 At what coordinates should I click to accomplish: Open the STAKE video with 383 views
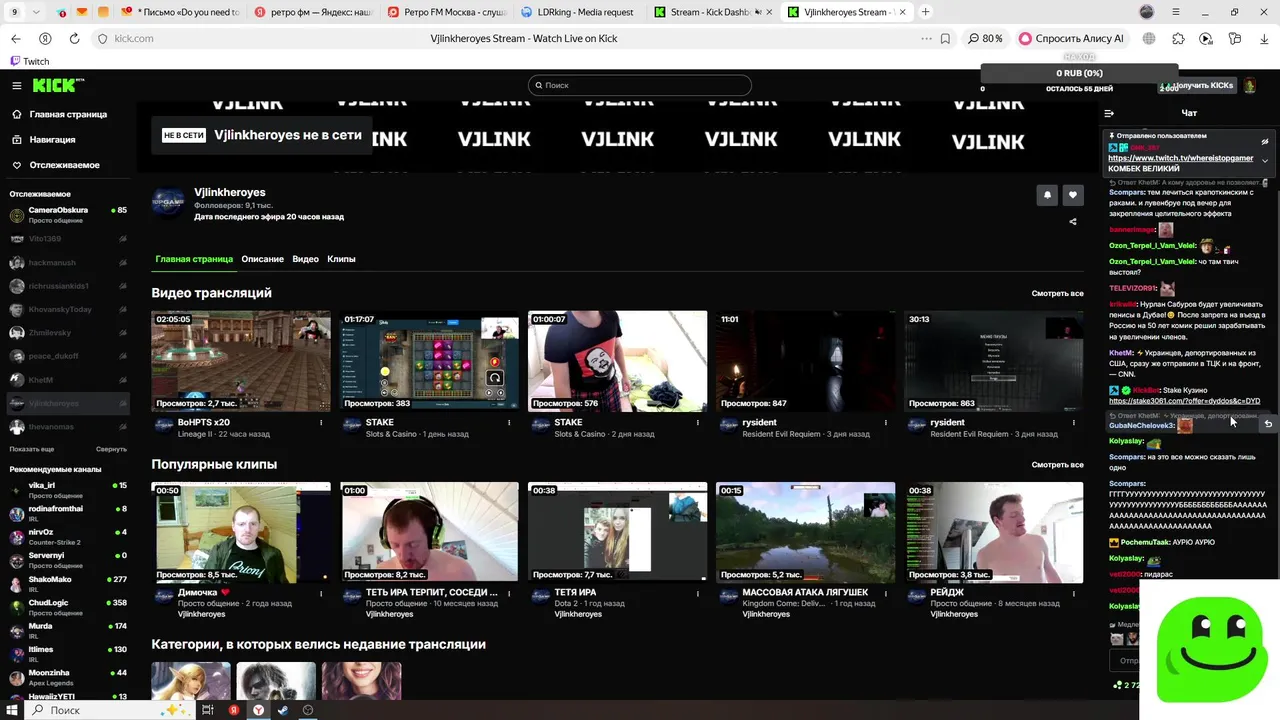[429, 361]
